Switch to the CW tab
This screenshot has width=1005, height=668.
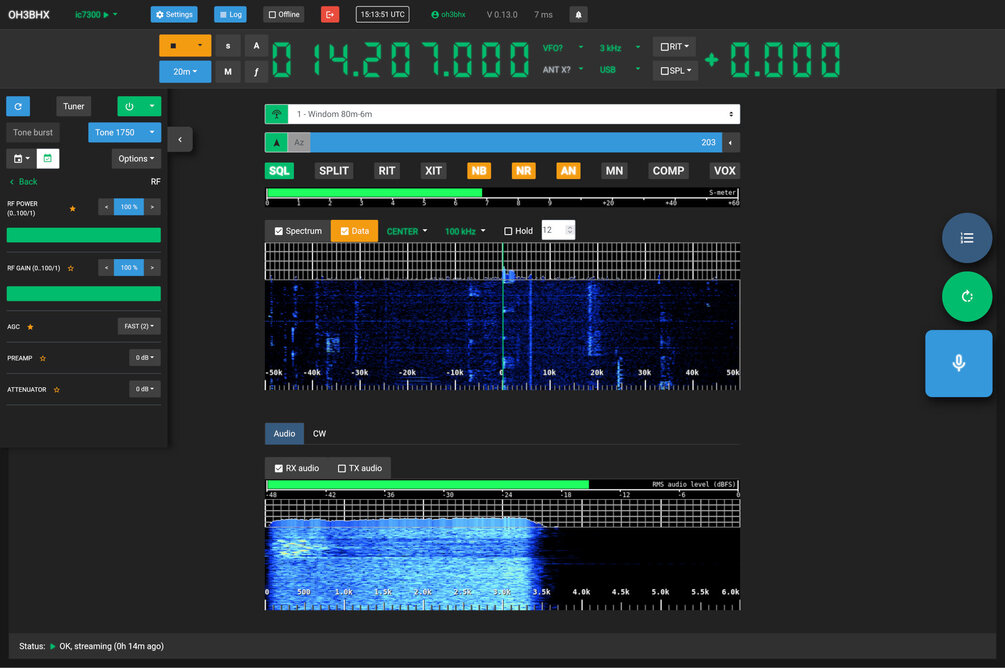coord(319,433)
